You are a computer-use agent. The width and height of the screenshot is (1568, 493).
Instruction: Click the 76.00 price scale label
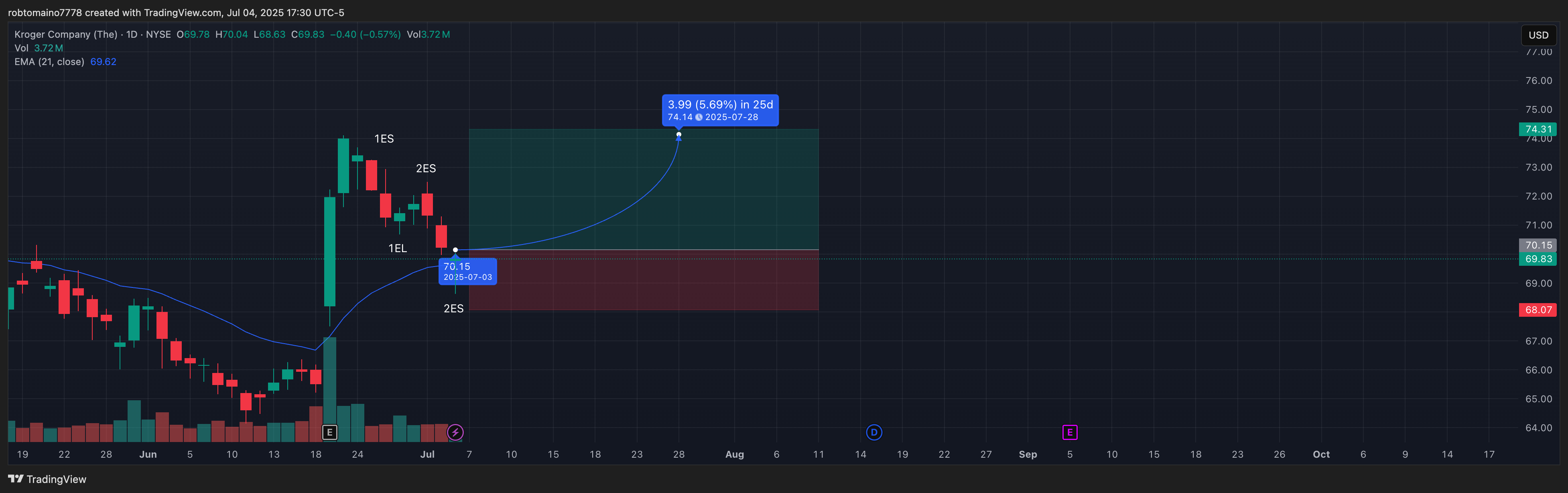pos(1538,80)
